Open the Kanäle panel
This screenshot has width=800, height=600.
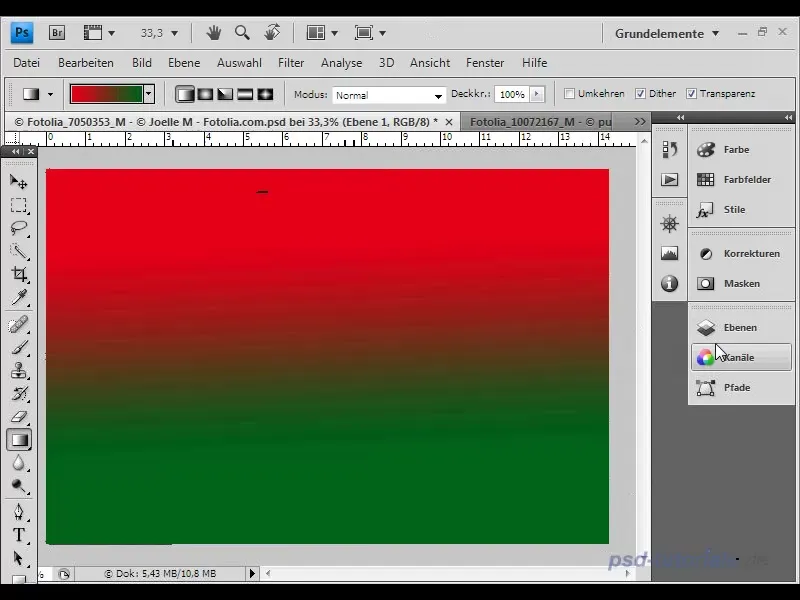tap(741, 357)
